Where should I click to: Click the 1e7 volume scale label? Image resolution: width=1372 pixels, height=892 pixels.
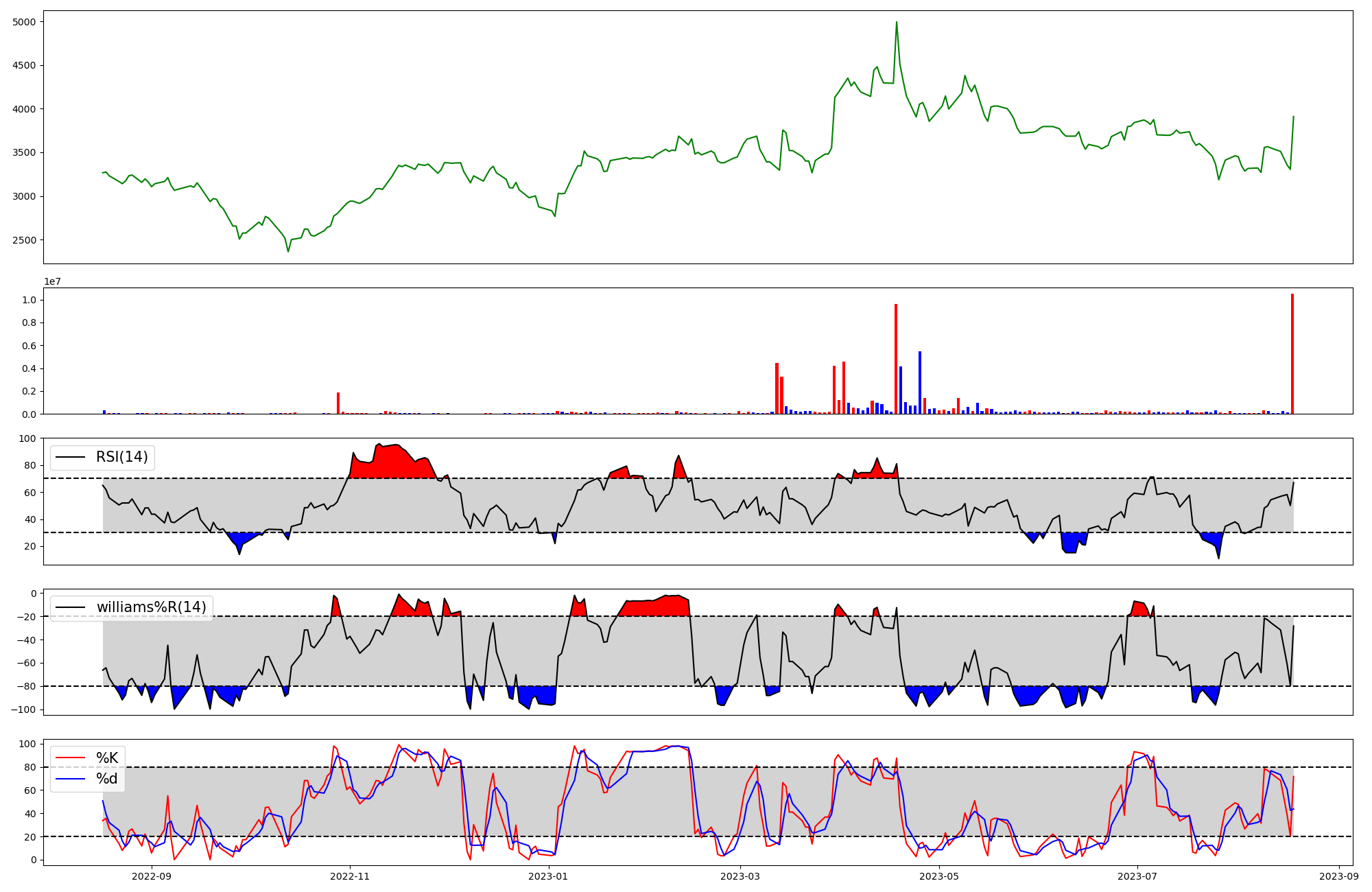[x=53, y=282]
